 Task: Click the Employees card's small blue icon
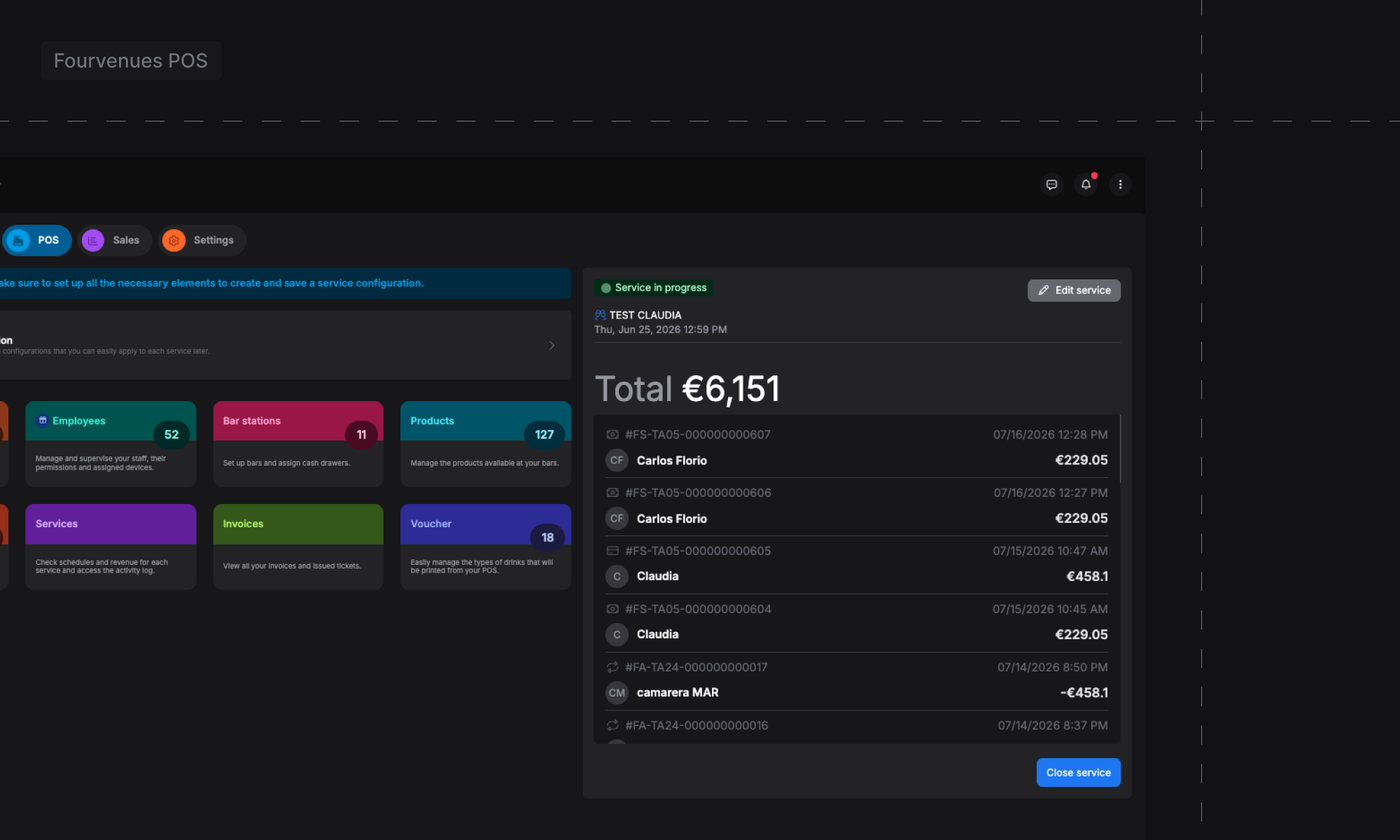click(x=42, y=421)
